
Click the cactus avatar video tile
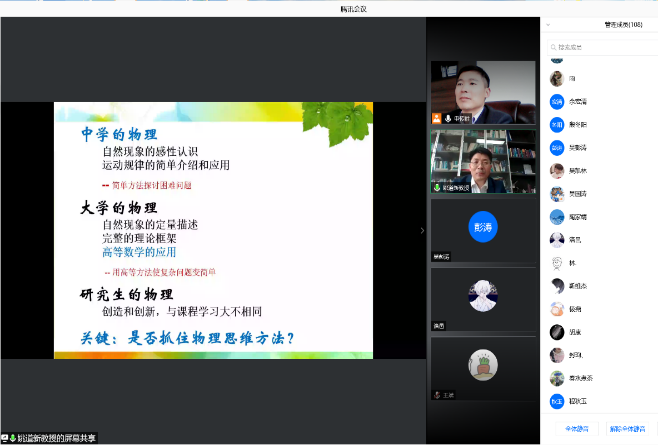tap(483, 363)
